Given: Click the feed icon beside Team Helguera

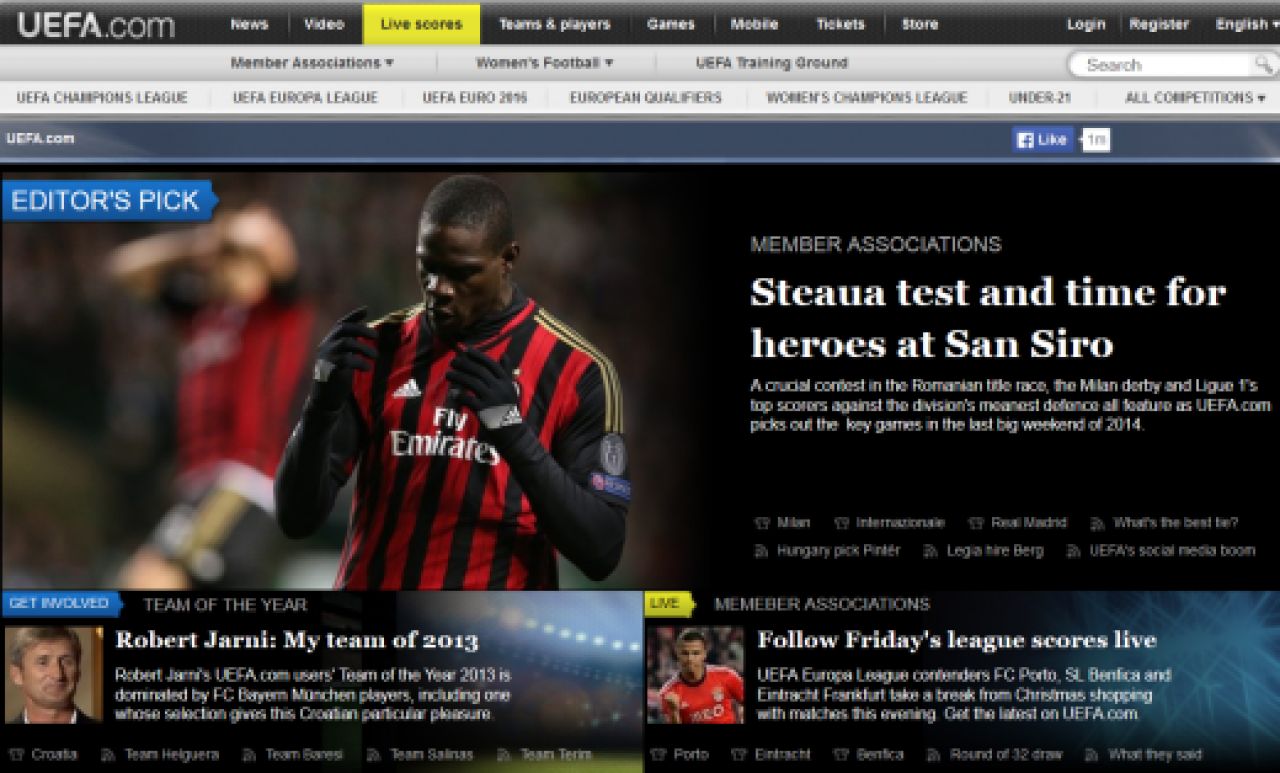Looking at the screenshot, I should 106,755.
